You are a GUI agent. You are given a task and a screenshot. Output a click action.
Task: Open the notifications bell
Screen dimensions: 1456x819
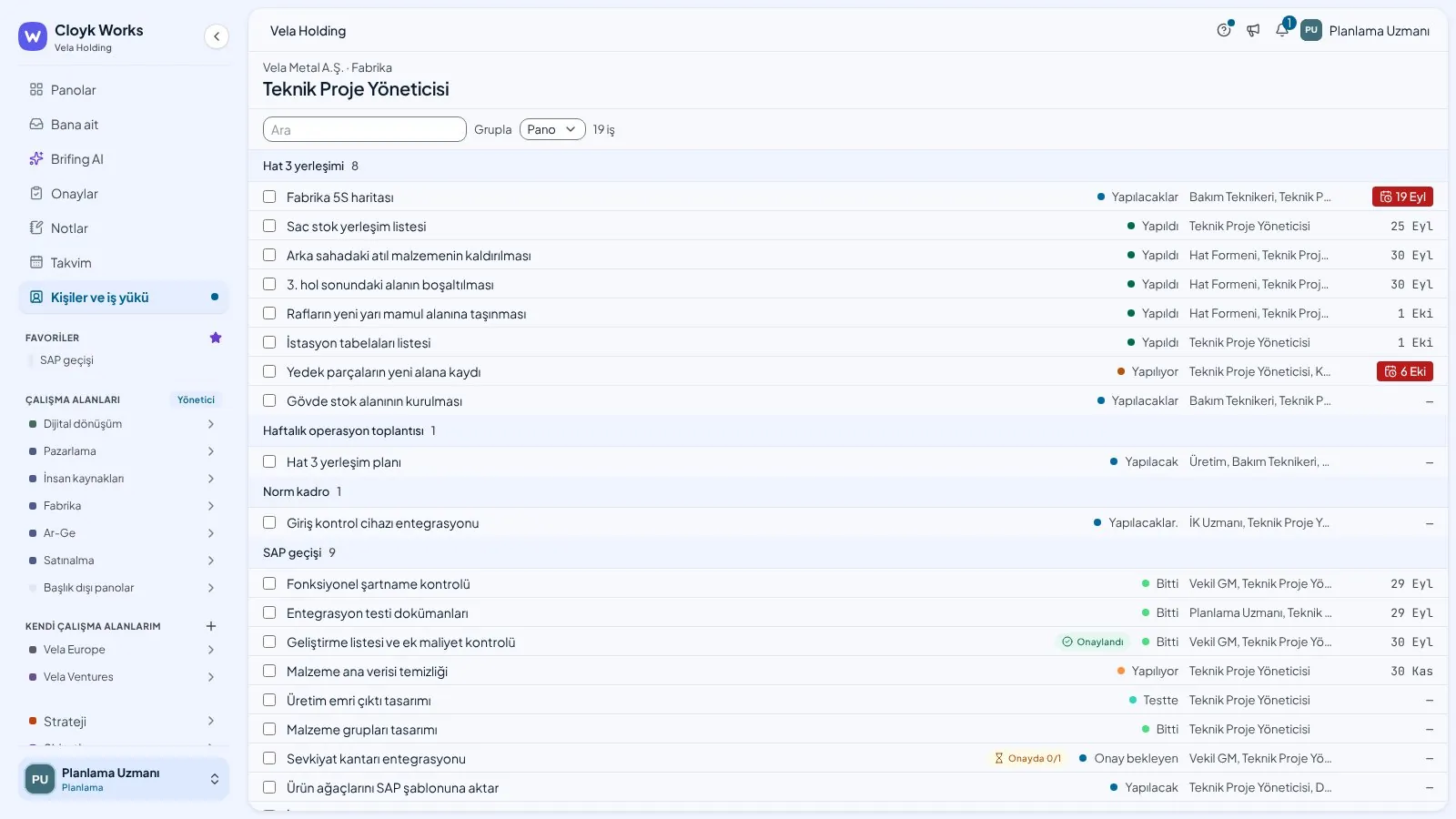1282,30
